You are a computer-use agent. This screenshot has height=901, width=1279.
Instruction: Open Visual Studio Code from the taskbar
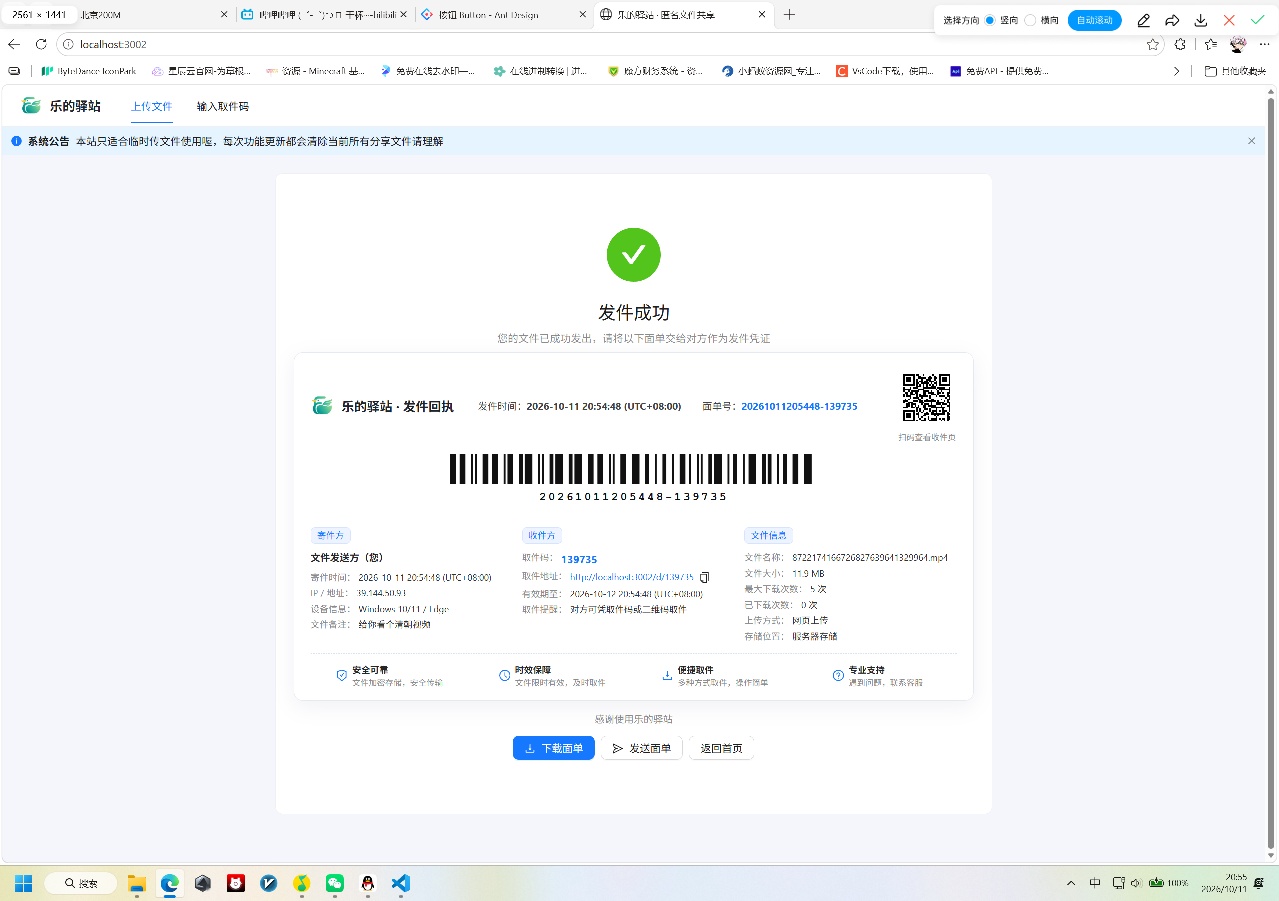click(x=401, y=883)
